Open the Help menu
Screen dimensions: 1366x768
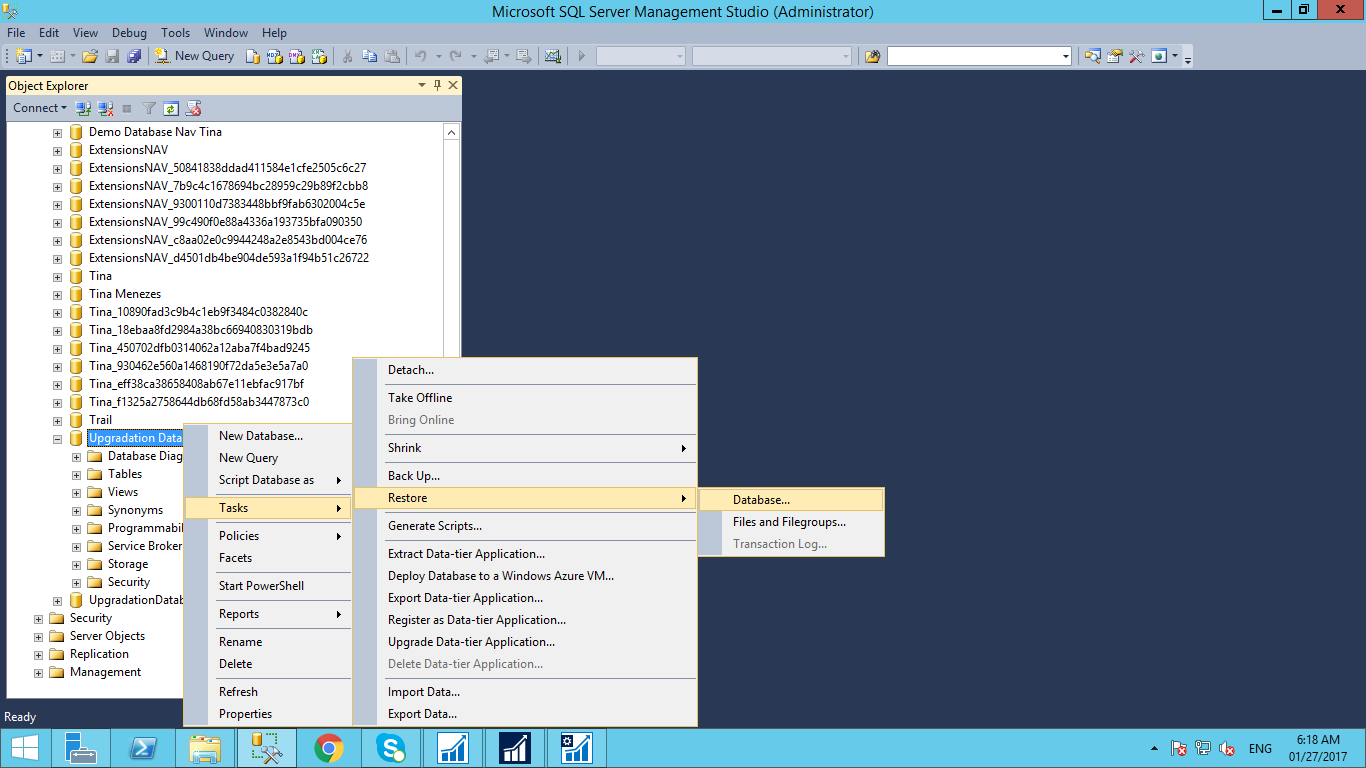(x=274, y=33)
